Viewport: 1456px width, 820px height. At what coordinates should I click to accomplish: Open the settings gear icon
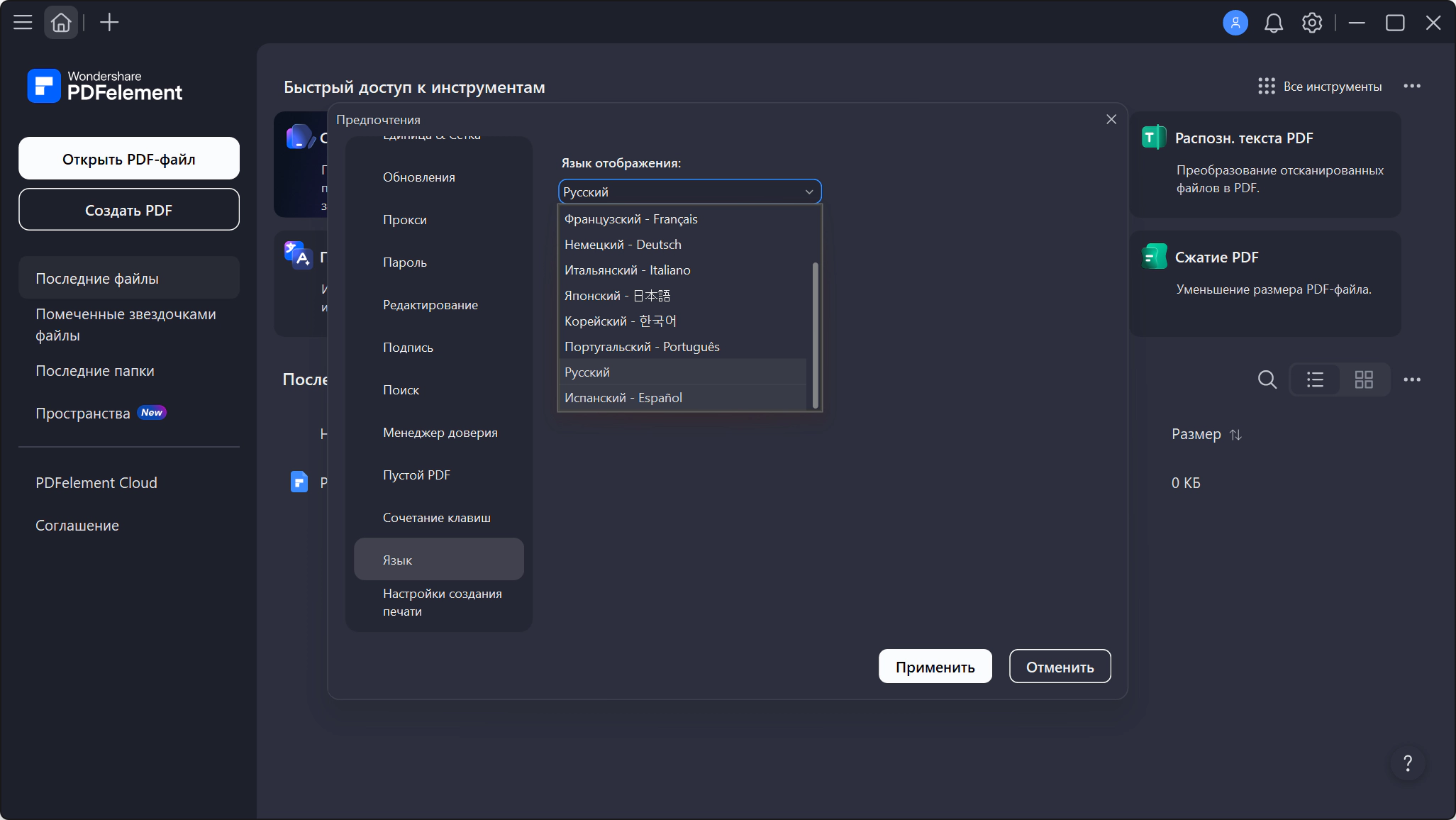(x=1312, y=23)
